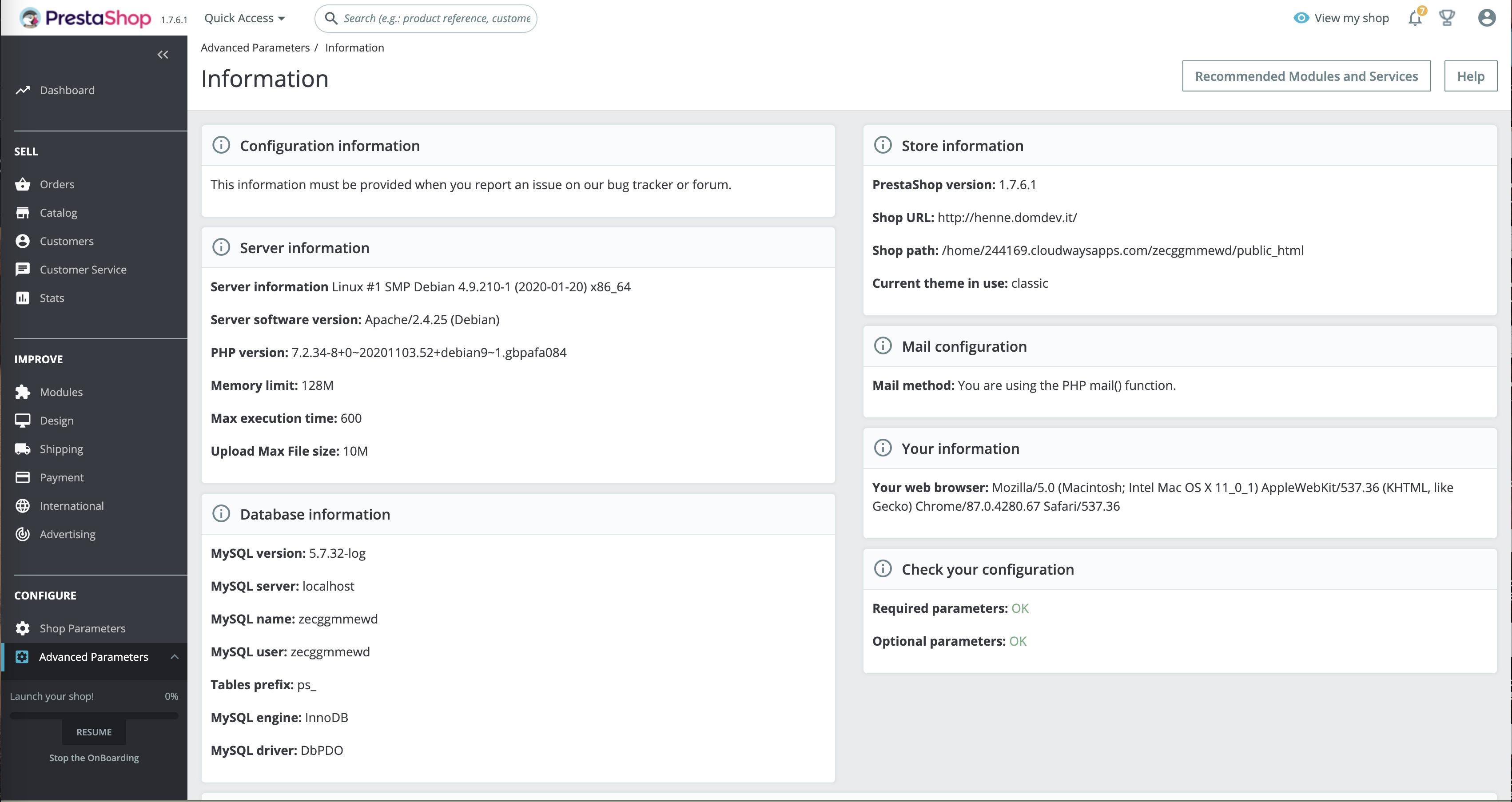Viewport: 1512px width, 802px height.
Task: Click the 1.7.6.1 version number beside the logo
Action: [174, 20]
